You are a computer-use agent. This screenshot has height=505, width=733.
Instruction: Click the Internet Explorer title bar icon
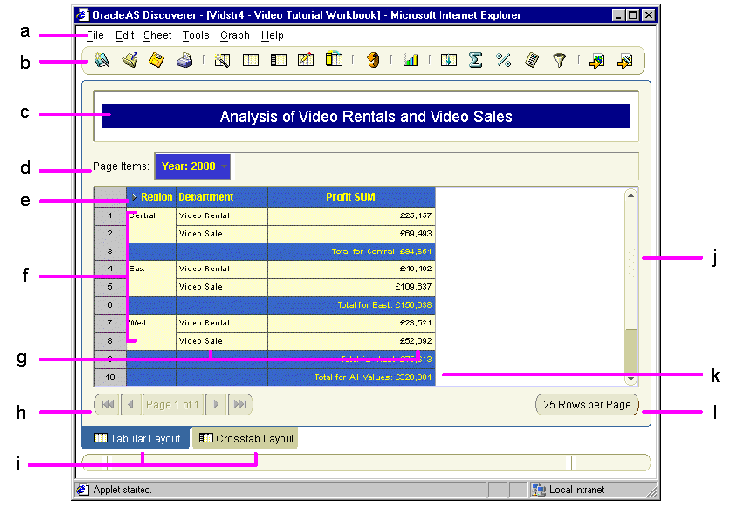pos(83,15)
